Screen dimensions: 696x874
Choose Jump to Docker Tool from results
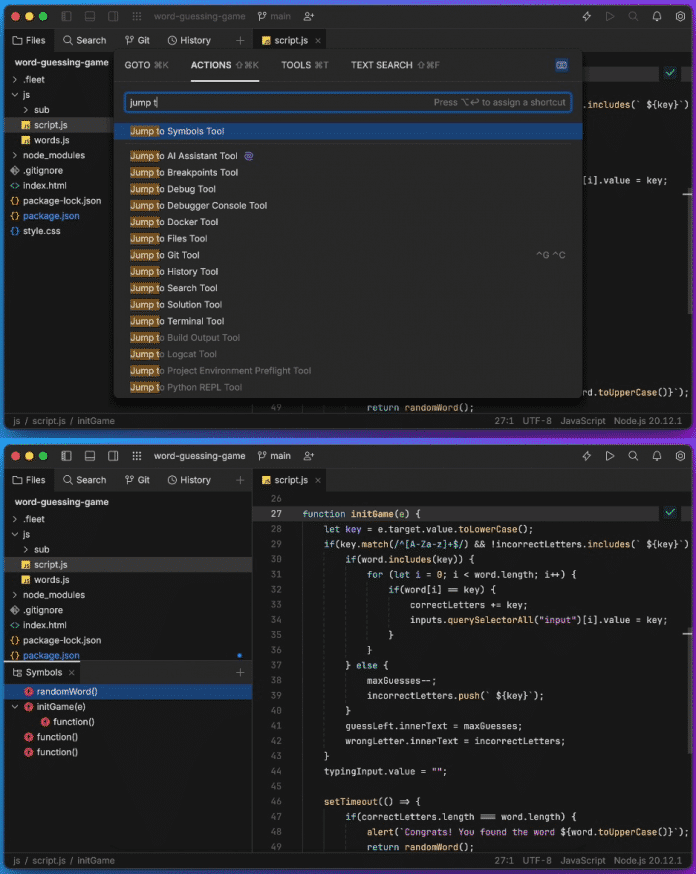point(174,222)
